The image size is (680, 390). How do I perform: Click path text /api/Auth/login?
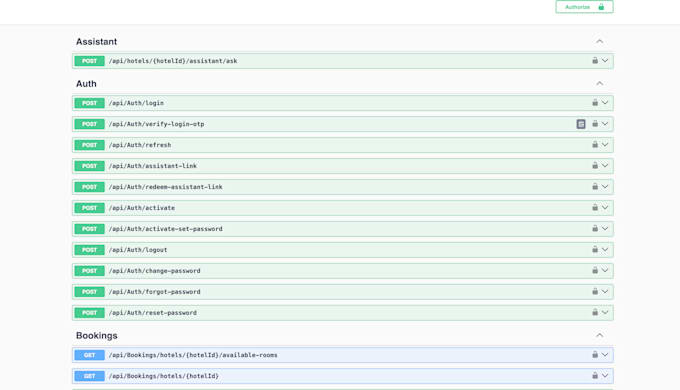click(x=136, y=103)
